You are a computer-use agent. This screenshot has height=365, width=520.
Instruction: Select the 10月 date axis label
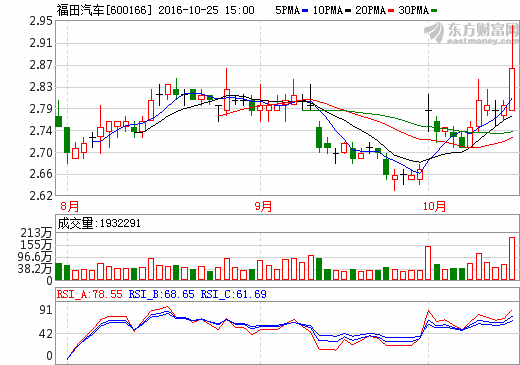(434, 206)
